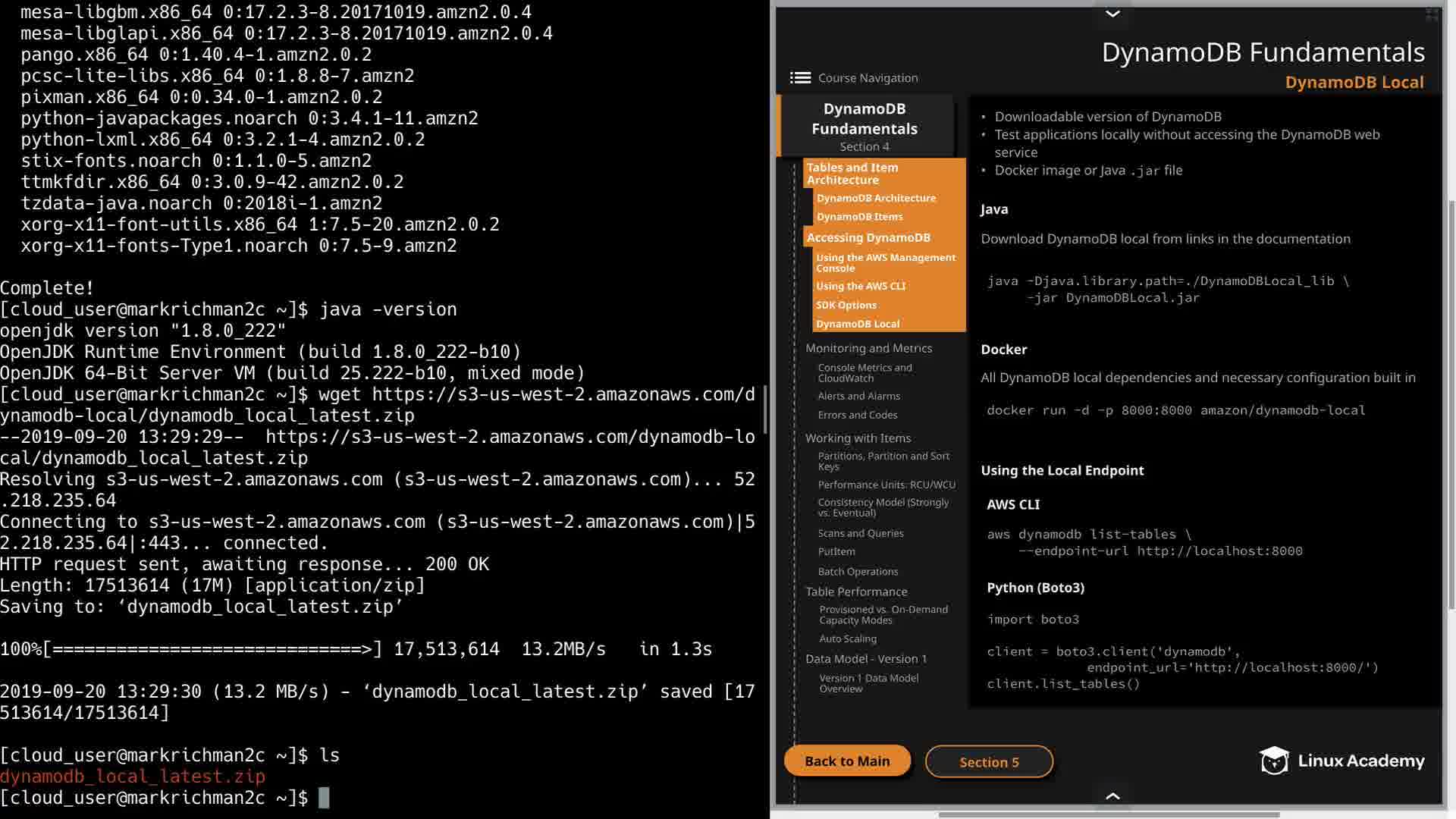
Task: Click the terminal vertical scrollbar handle
Action: [764, 409]
